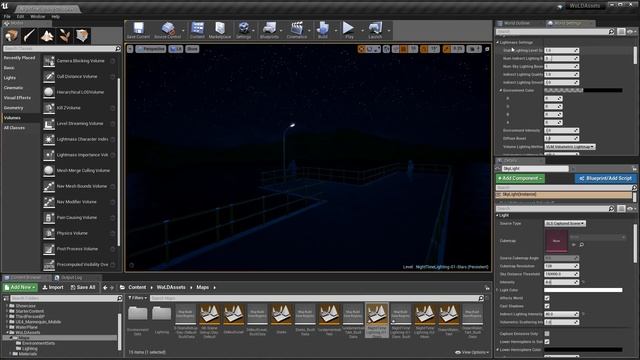Open the Window menu
Viewport: 640px width, 360px height.
point(38,17)
